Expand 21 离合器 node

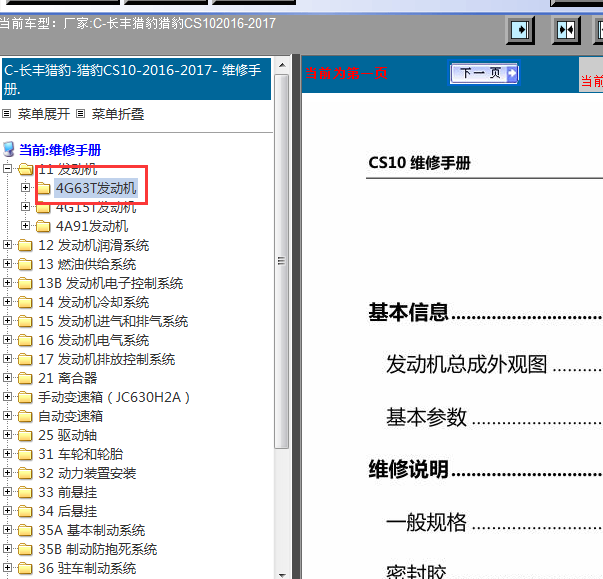(x=7, y=378)
